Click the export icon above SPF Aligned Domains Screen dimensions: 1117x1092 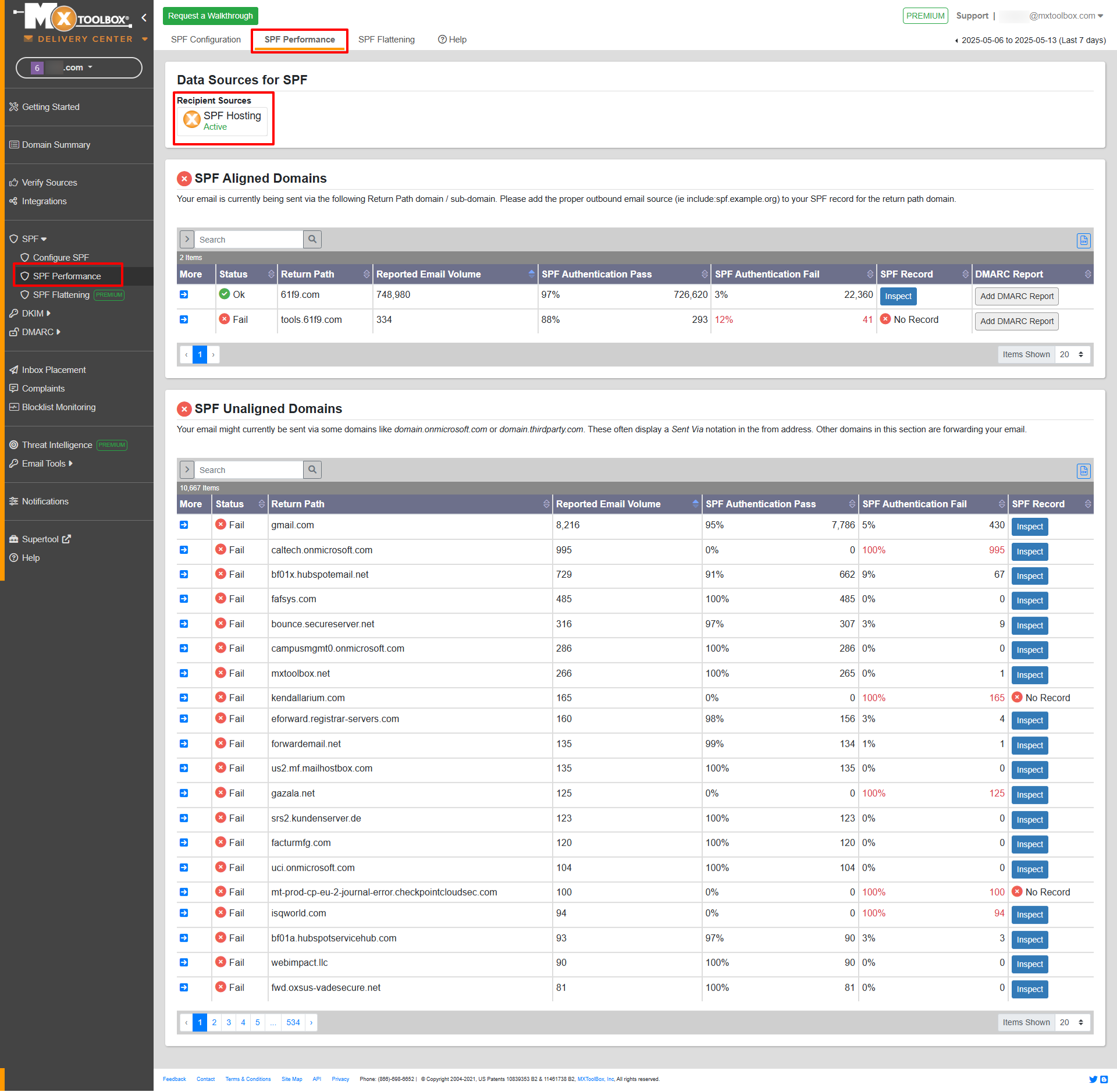pyautogui.click(x=1083, y=240)
